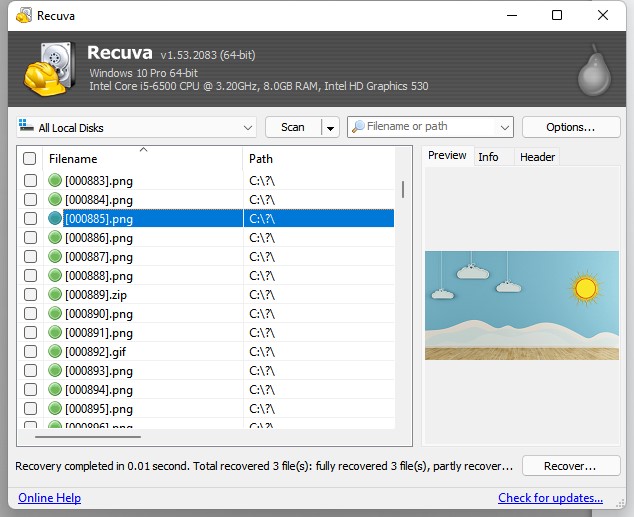This screenshot has height=517, width=634.
Task: Expand the Filename or path filter dropdown
Action: tap(504, 127)
